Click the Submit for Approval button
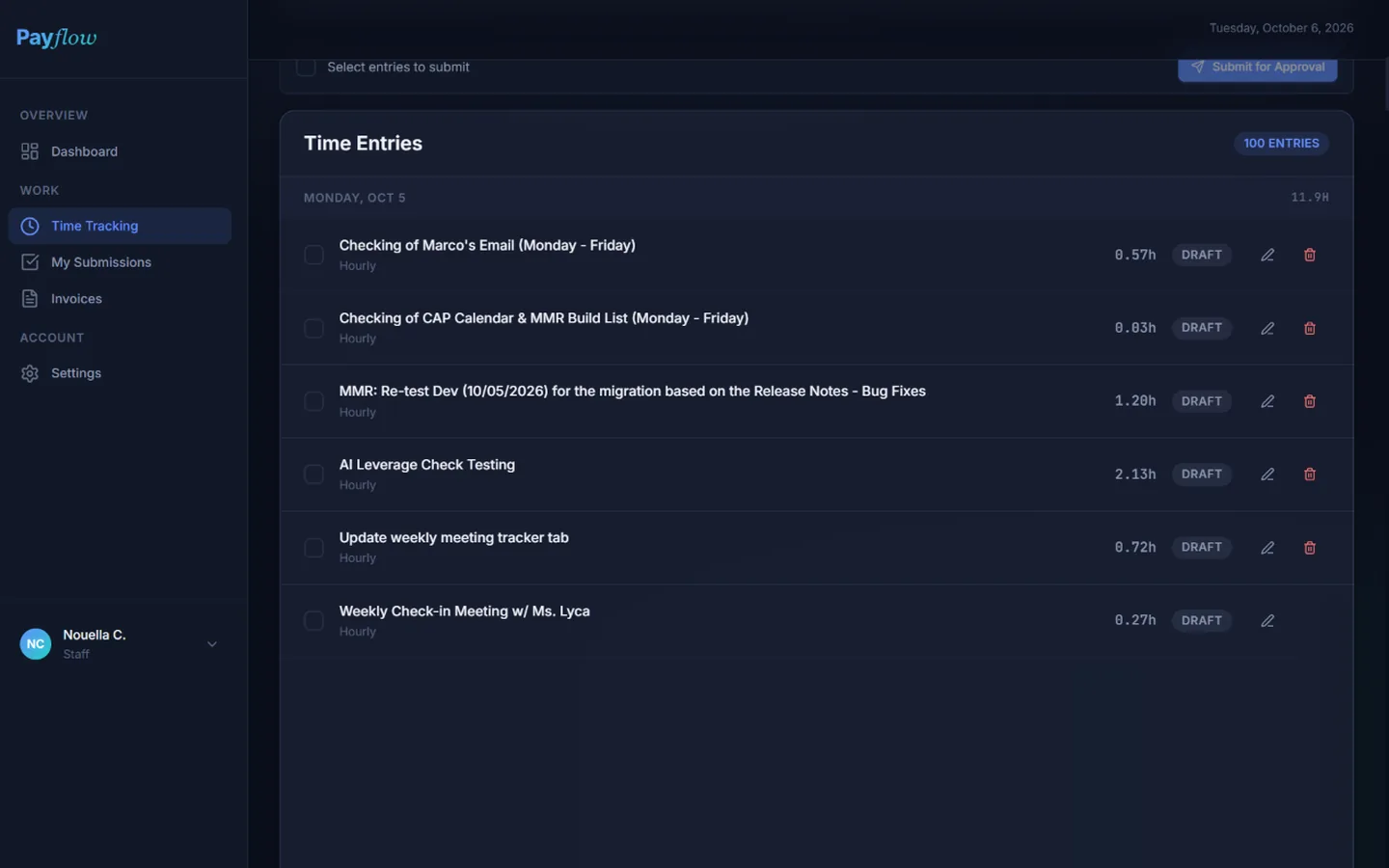Screen dimensions: 1389x868 click(x=1258, y=68)
